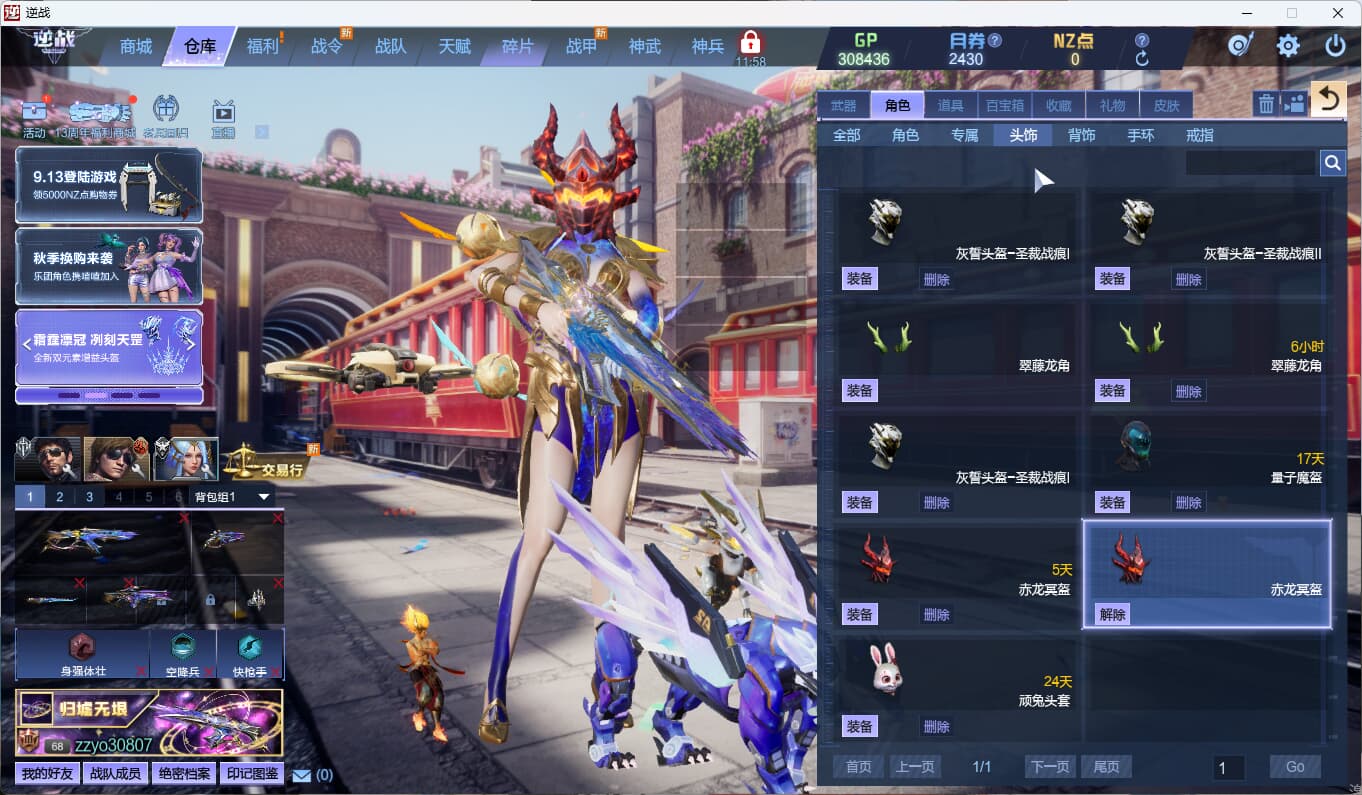Open the 碎片 tab
1362x795 pixels.
518,46
